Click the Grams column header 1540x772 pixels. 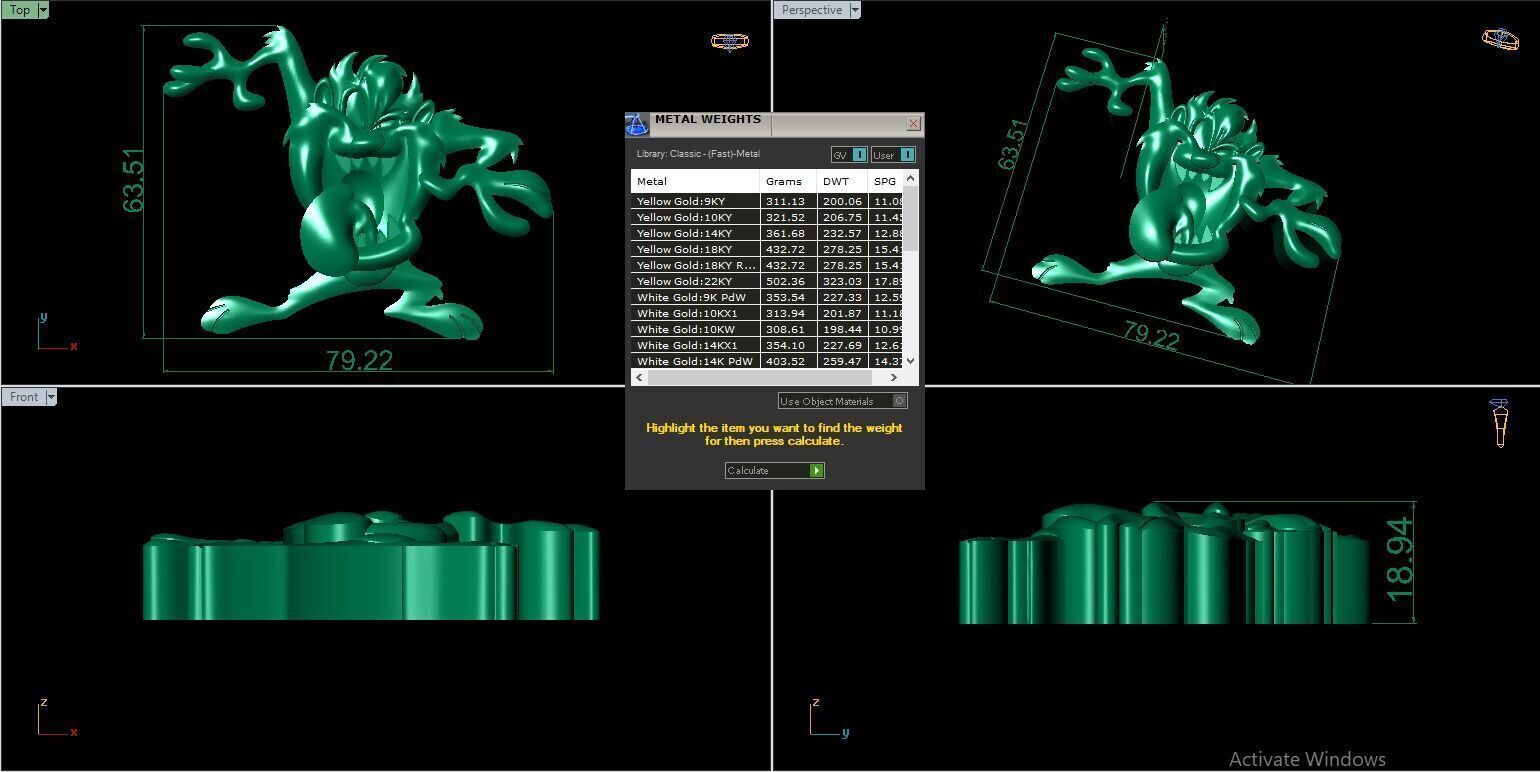click(x=788, y=181)
